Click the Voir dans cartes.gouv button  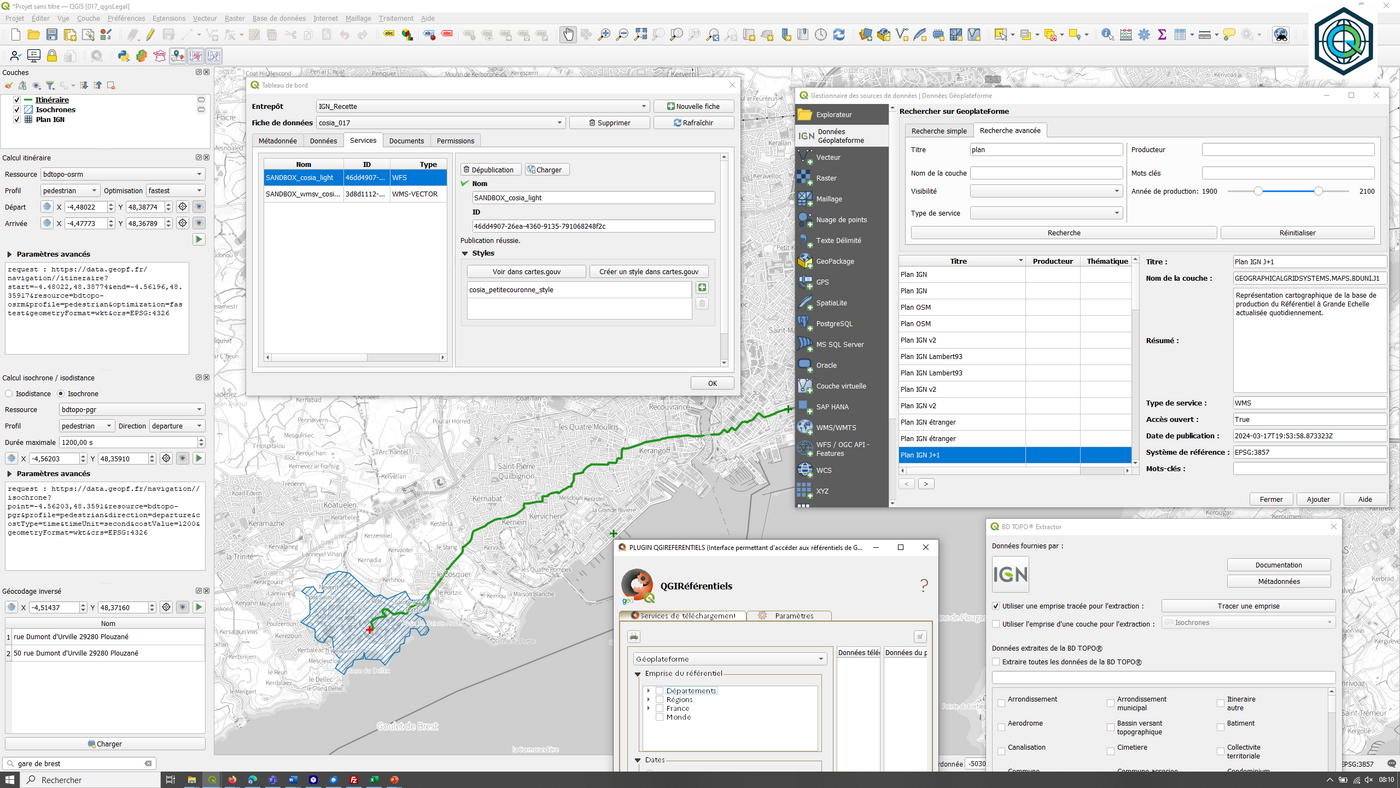[526, 271]
